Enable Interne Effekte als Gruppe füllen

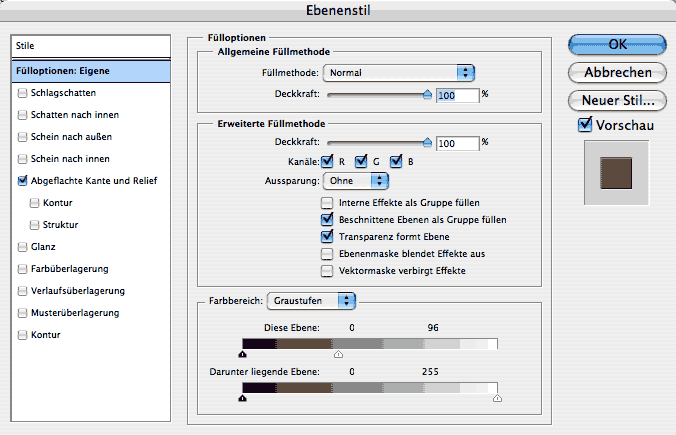(326, 202)
